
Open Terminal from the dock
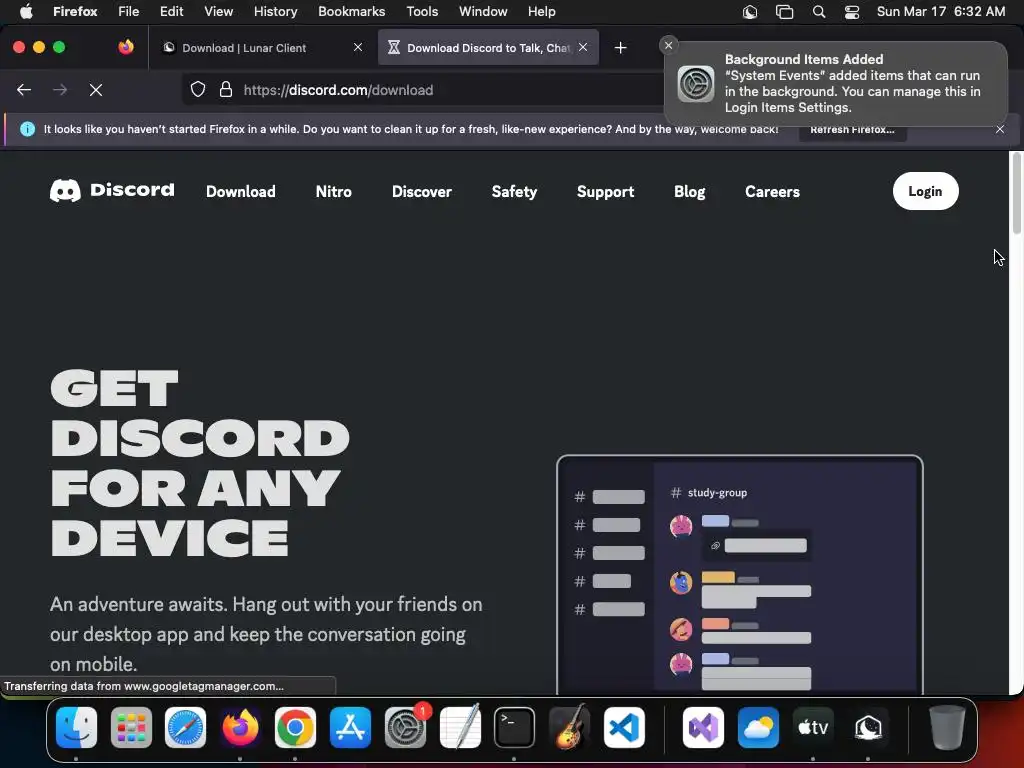click(514, 728)
